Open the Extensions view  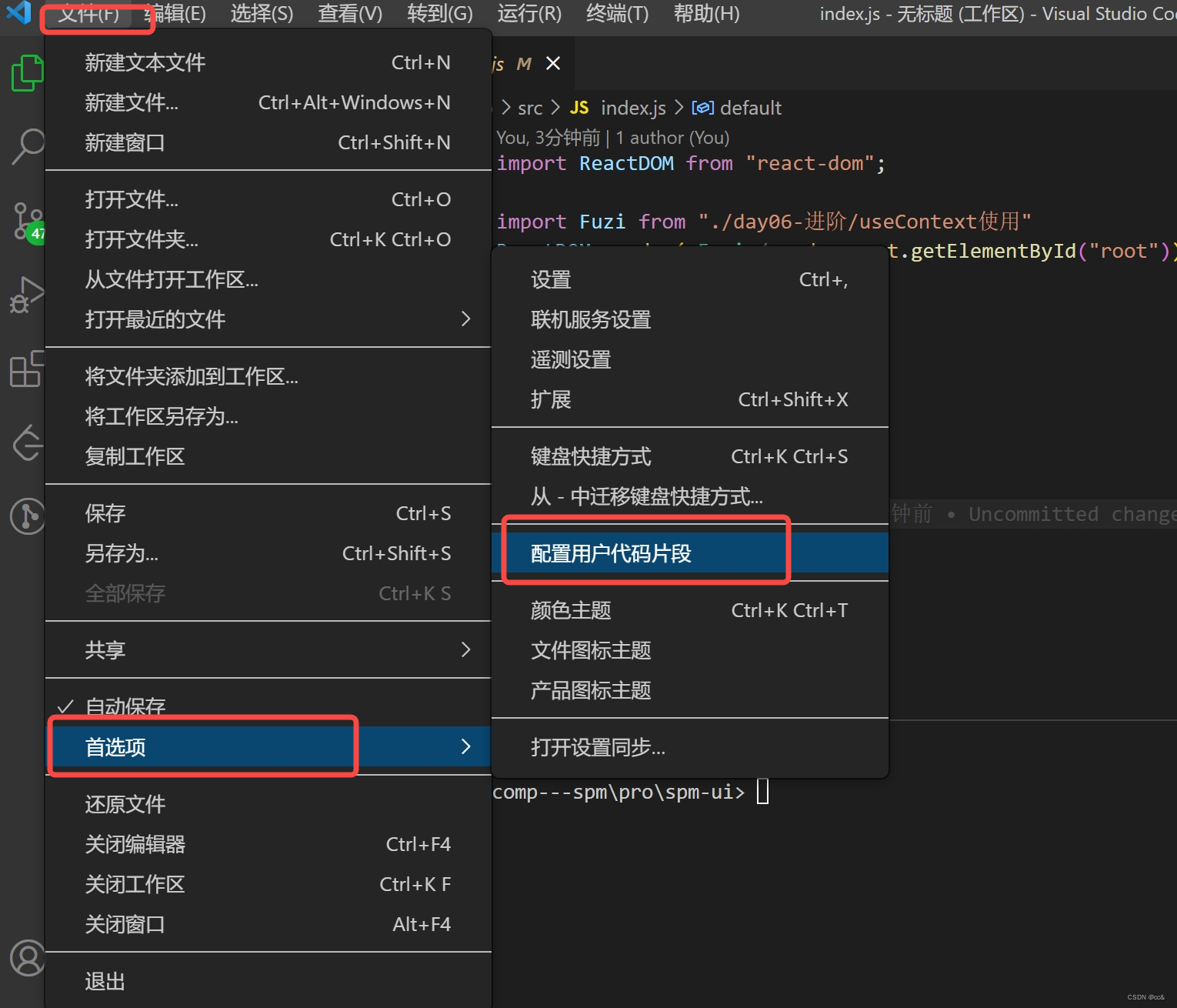pyautogui.click(x=28, y=369)
